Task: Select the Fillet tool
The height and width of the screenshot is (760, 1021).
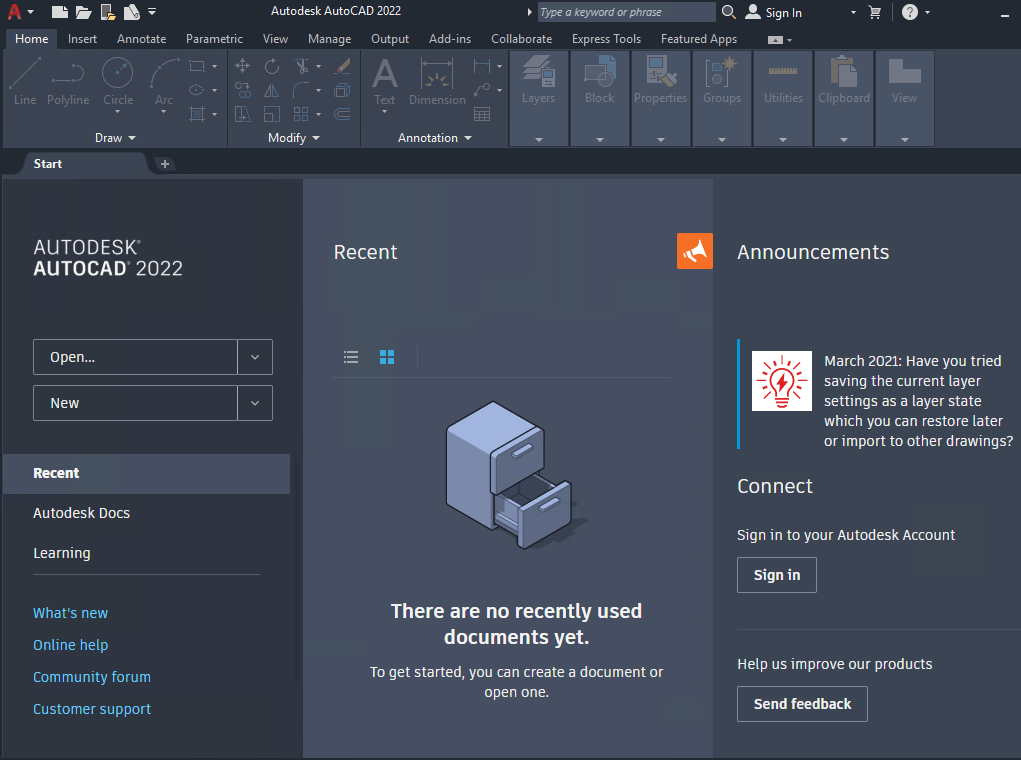Action: [301, 90]
